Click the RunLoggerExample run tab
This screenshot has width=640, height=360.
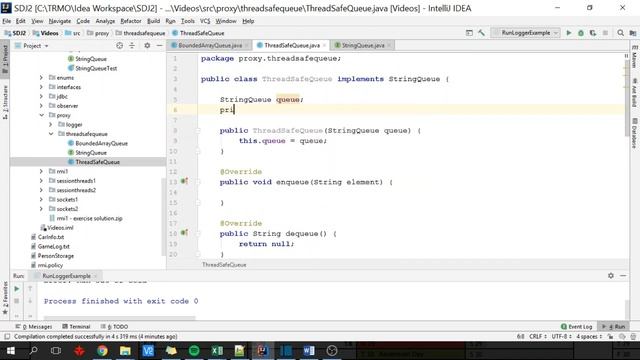point(67,276)
